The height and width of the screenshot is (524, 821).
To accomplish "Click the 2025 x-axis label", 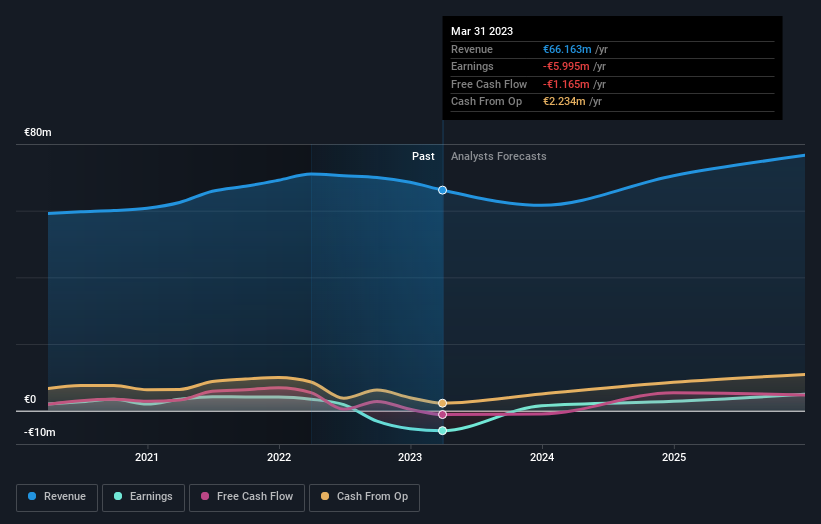I will 674,457.
